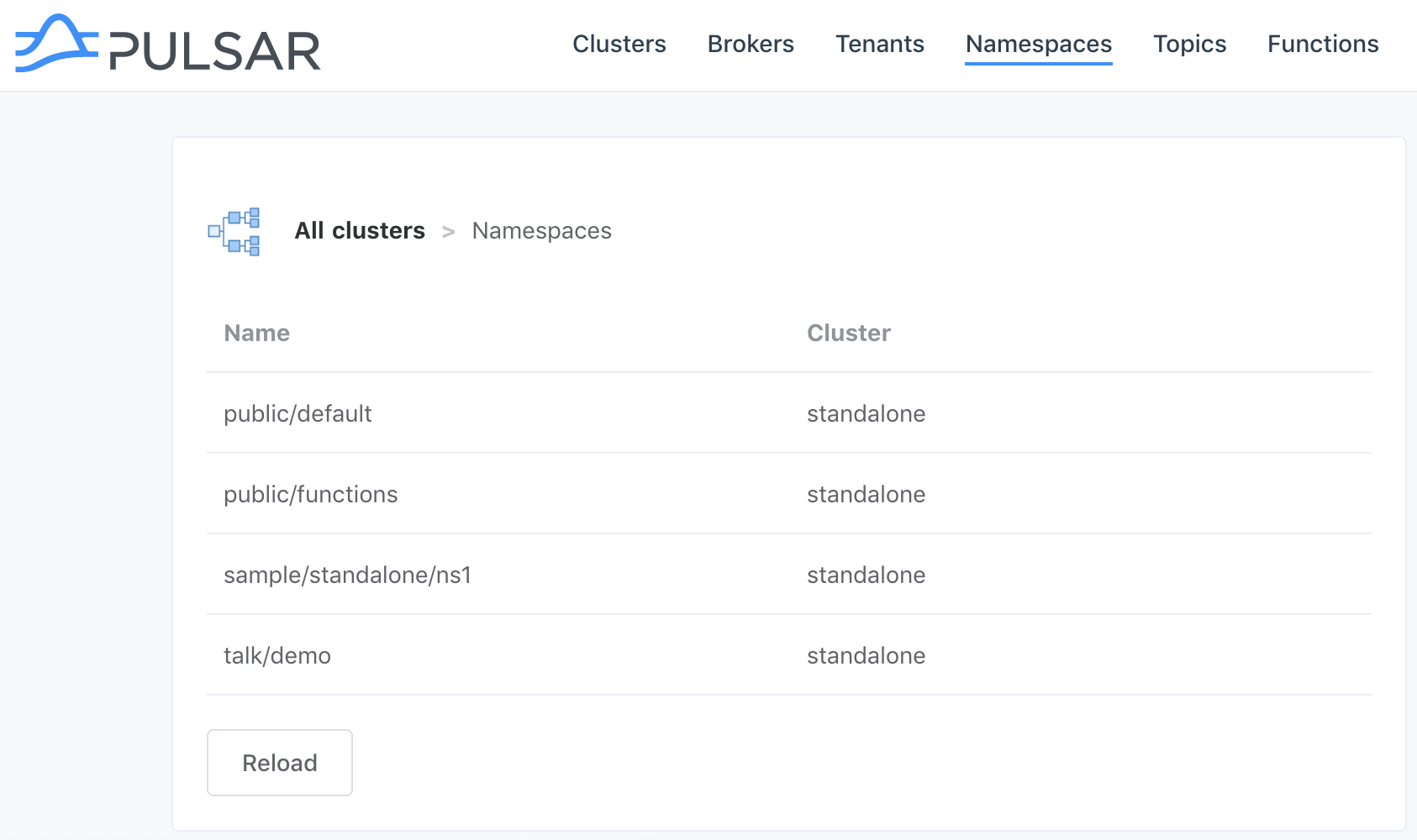Image resolution: width=1417 pixels, height=840 pixels.
Task: Go to the Brokers page
Action: pyautogui.click(x=751, y=44)
